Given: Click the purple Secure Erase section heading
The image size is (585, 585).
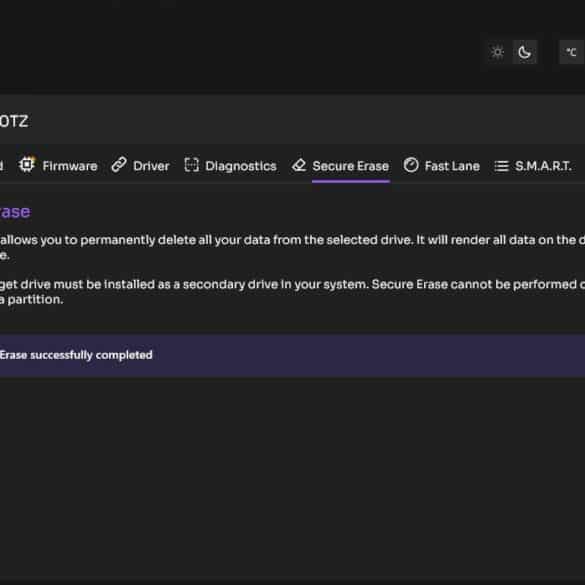Looking at the screenshot, I should pos(15,212).
